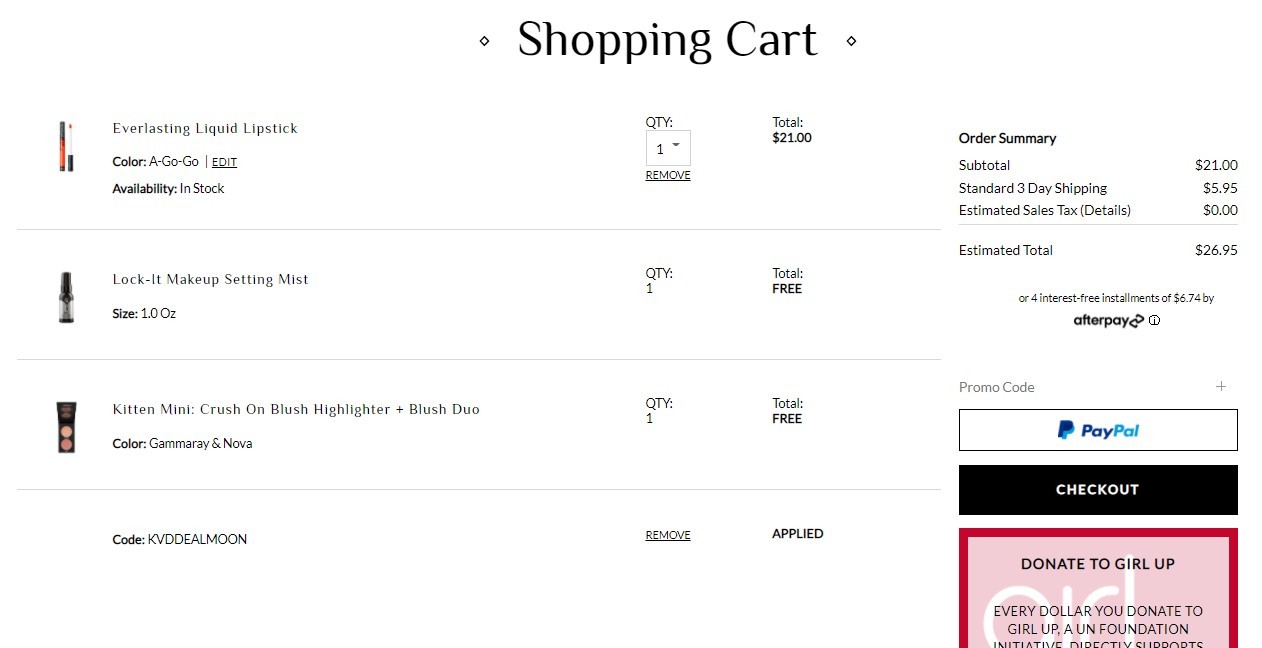Remove the Everlasting Liquid Lipstick from cart
This screenshot has width=1262, height=648.
coord(668,175)
